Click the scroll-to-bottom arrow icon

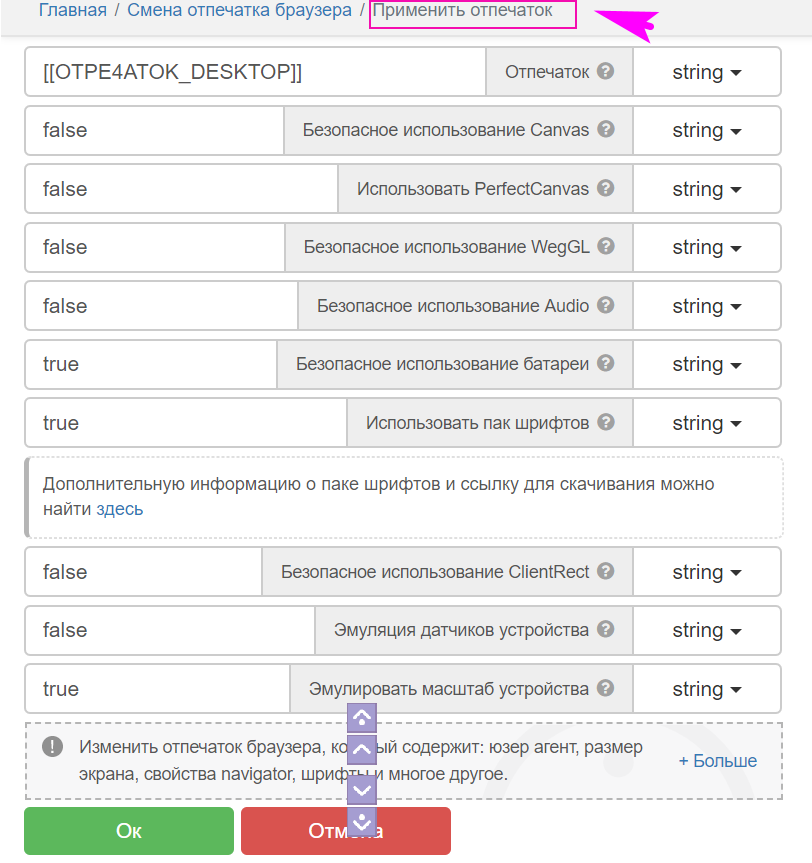tap(361, 822)
